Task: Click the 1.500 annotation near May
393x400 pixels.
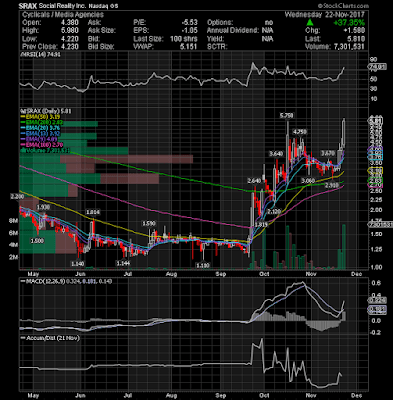Action: click(x=37, y=240)
